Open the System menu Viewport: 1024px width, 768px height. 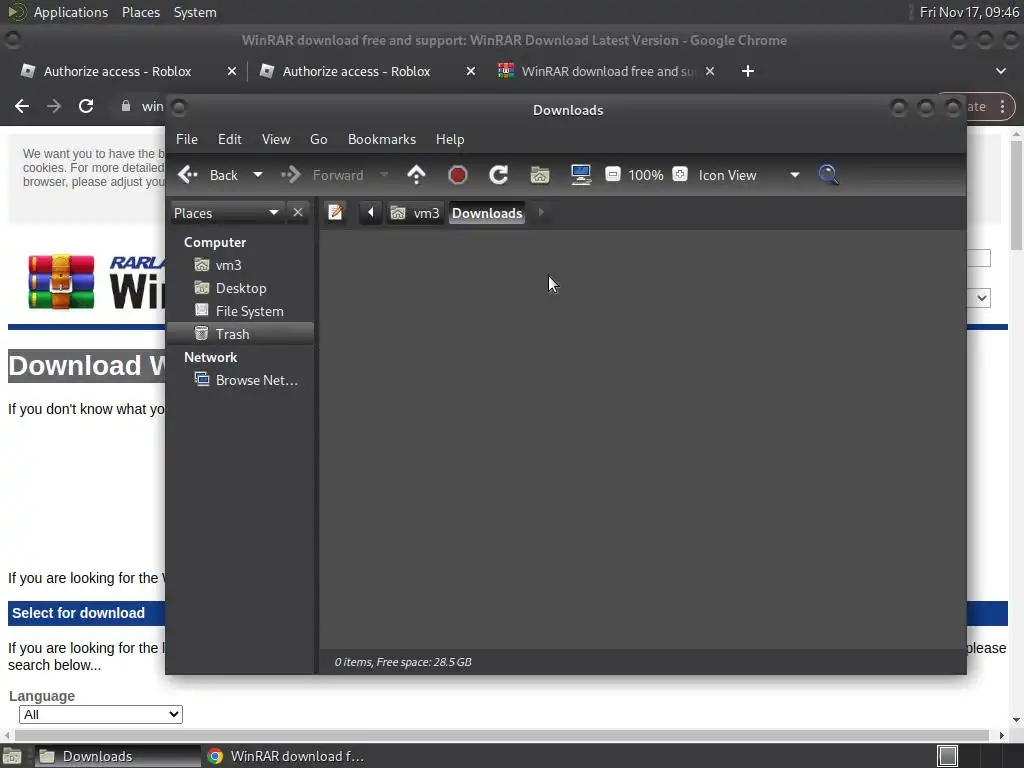pyautogui.click(x=195, y=12)
